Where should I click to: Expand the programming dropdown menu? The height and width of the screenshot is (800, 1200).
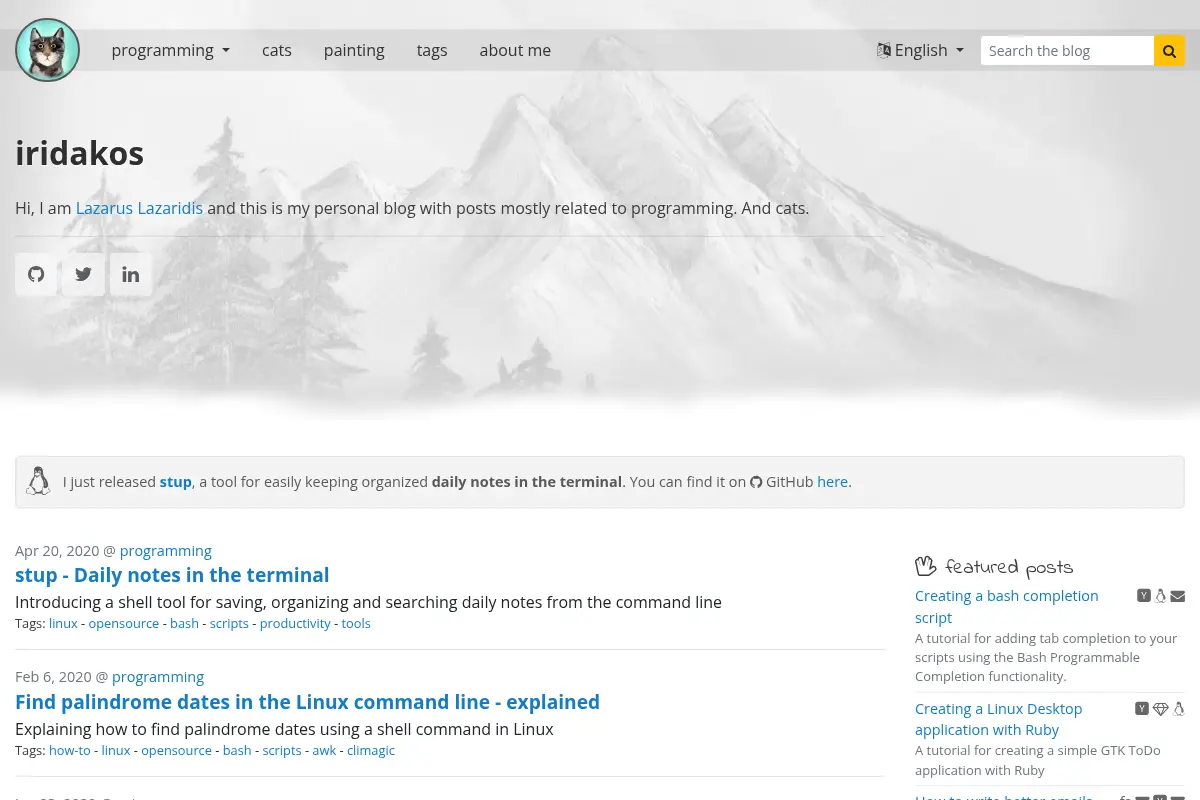pos(170,50)
